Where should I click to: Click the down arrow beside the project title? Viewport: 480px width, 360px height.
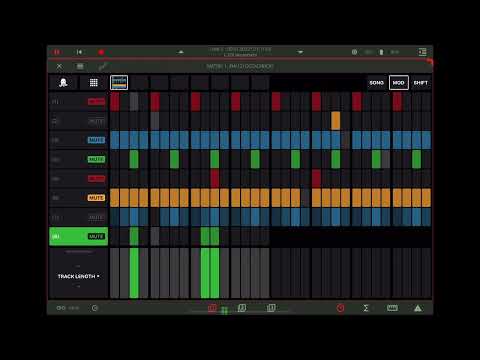pyautogui.click(x=300, y=52)
